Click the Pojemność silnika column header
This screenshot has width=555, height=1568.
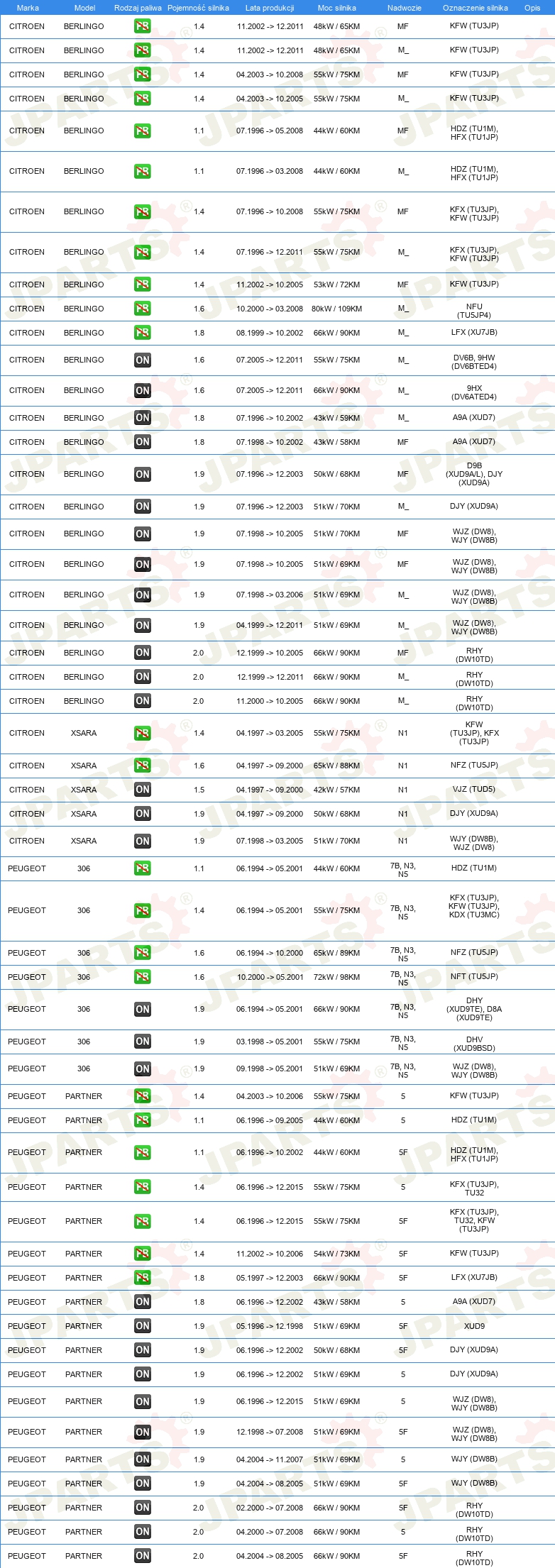click(x=198, y=8)
